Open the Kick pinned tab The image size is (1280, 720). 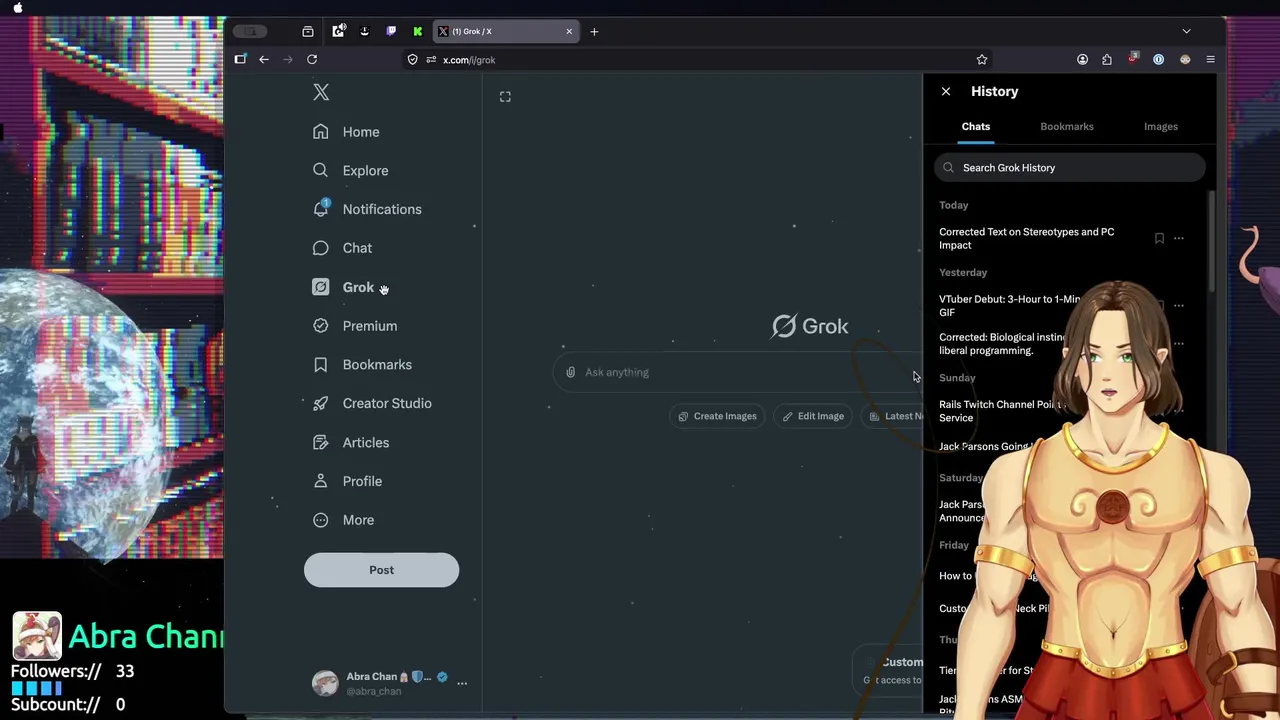[418, 32]
